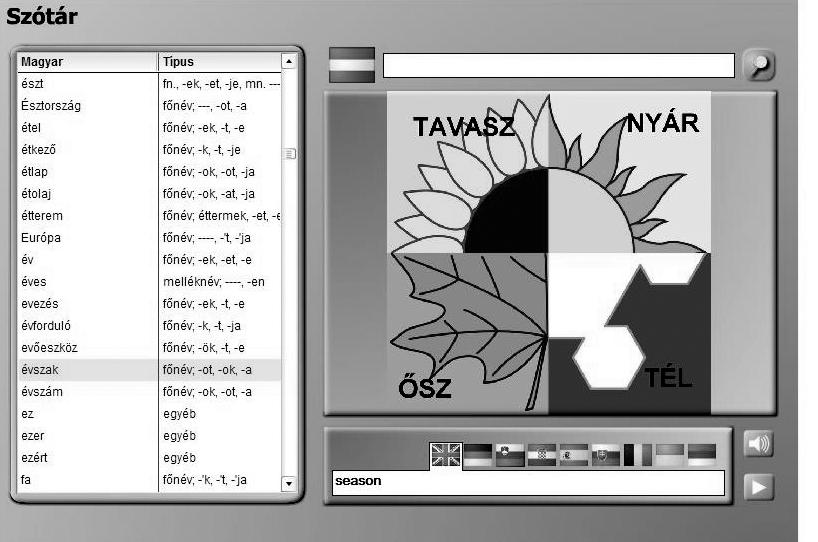The height and width of the screenshot is (542, 818).
Task: Choose the Slovenian flag with coat of arms
Action: (x=509, y=456)
